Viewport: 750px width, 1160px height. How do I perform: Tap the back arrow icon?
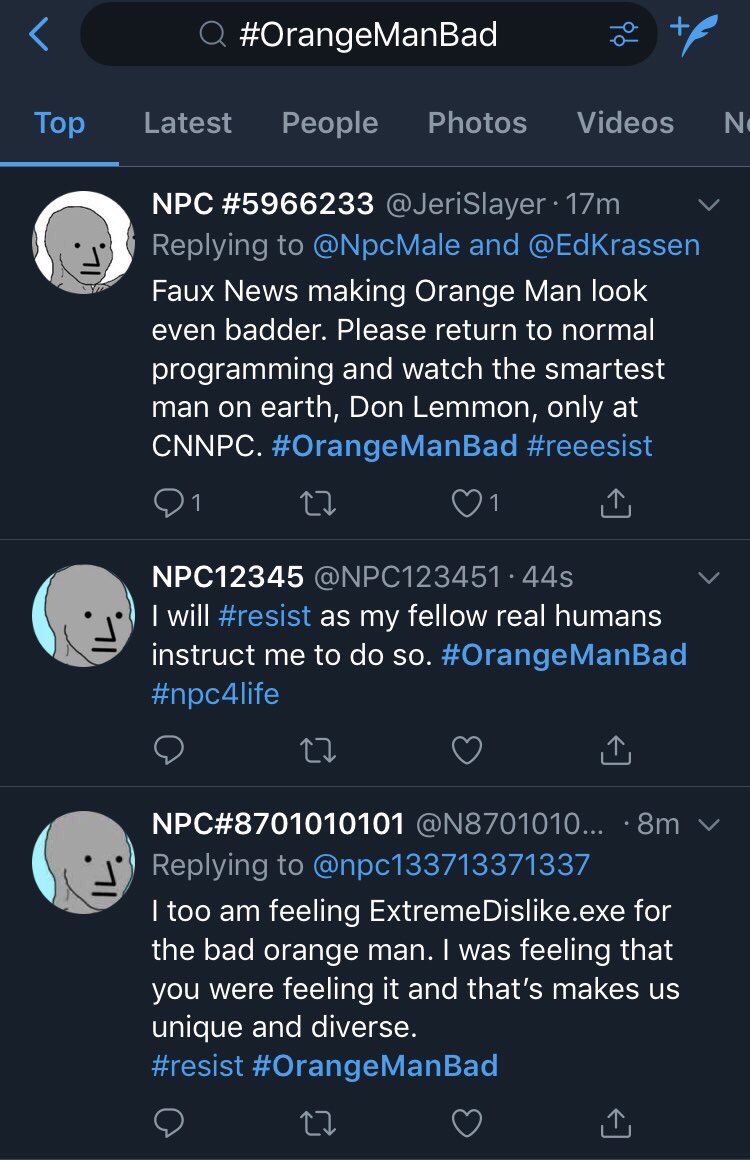[39, 35]
